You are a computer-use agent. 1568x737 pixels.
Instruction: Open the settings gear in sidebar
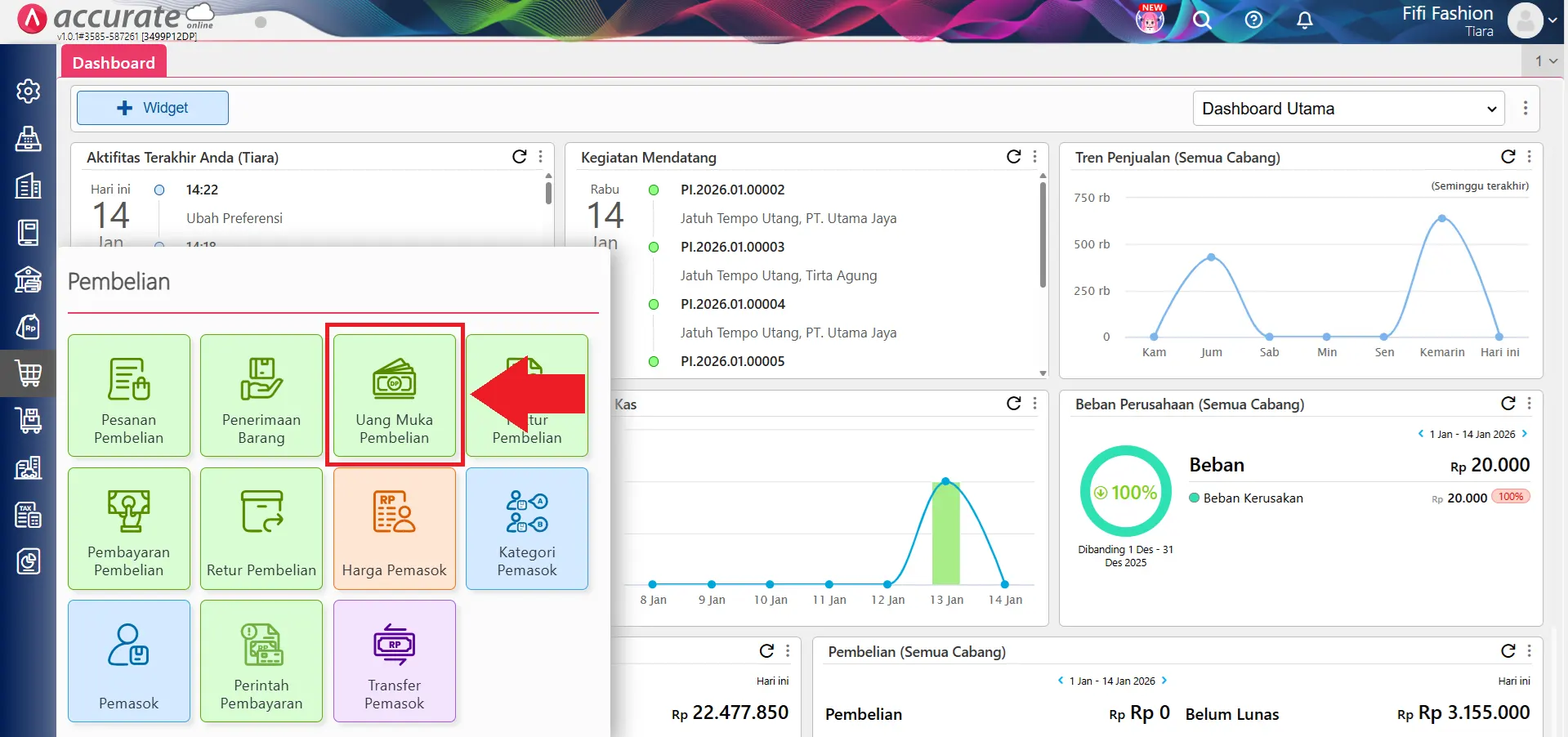[x=29, y=91]
